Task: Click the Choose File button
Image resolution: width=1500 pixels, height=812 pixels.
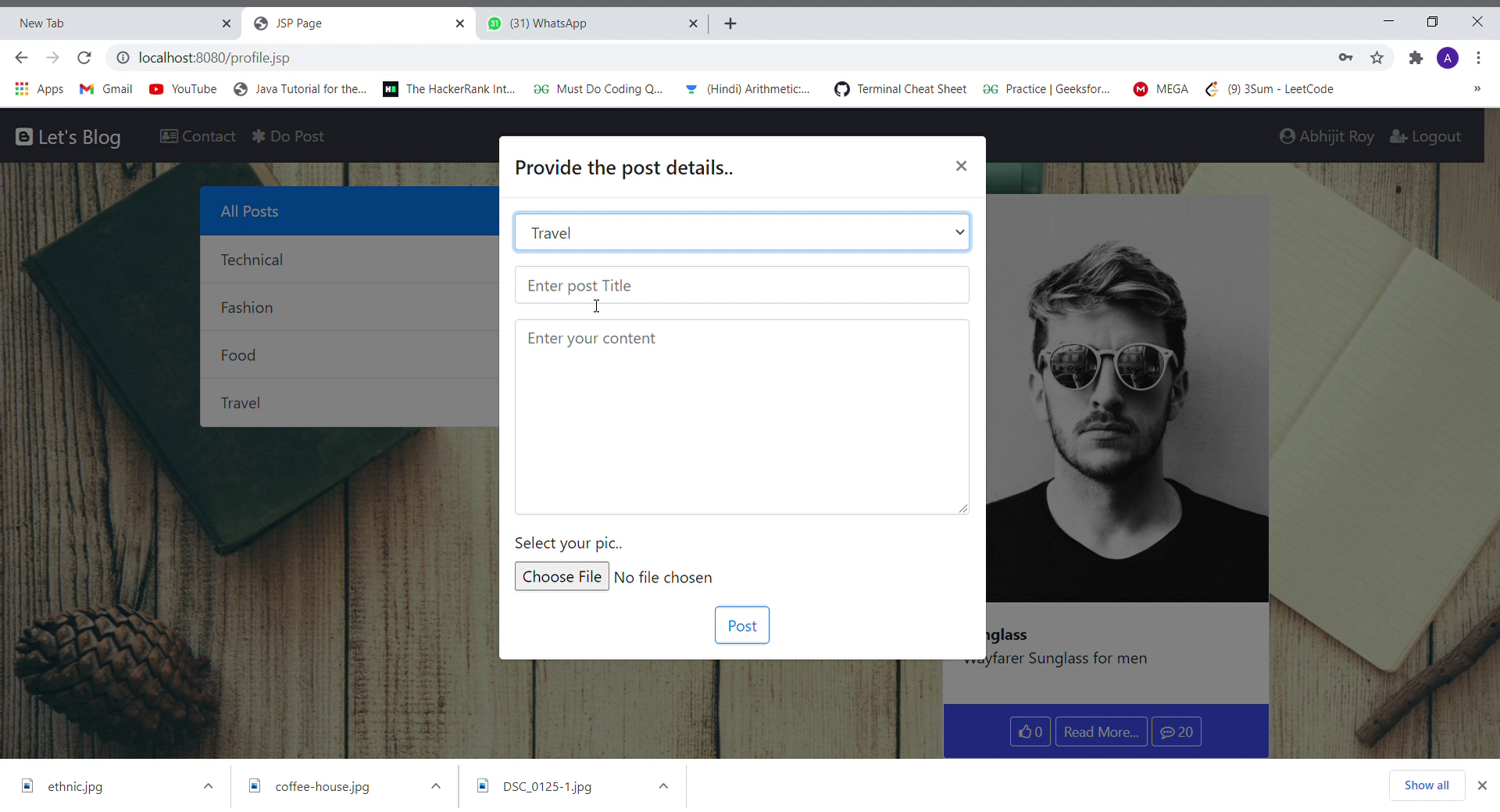Action: pyautogui.click(x=561, y=576)
